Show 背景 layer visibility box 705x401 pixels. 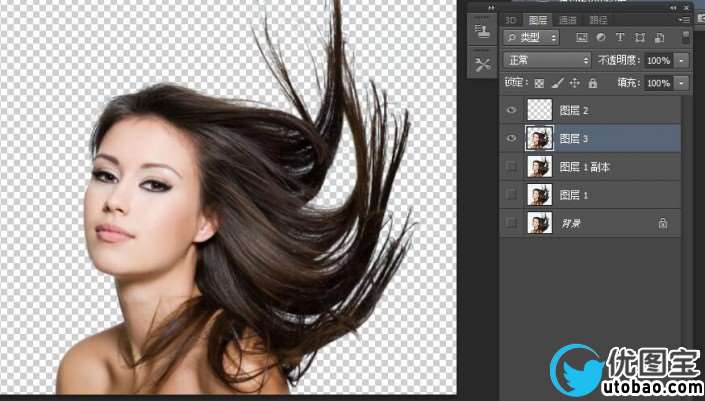[x=512, y=223]
